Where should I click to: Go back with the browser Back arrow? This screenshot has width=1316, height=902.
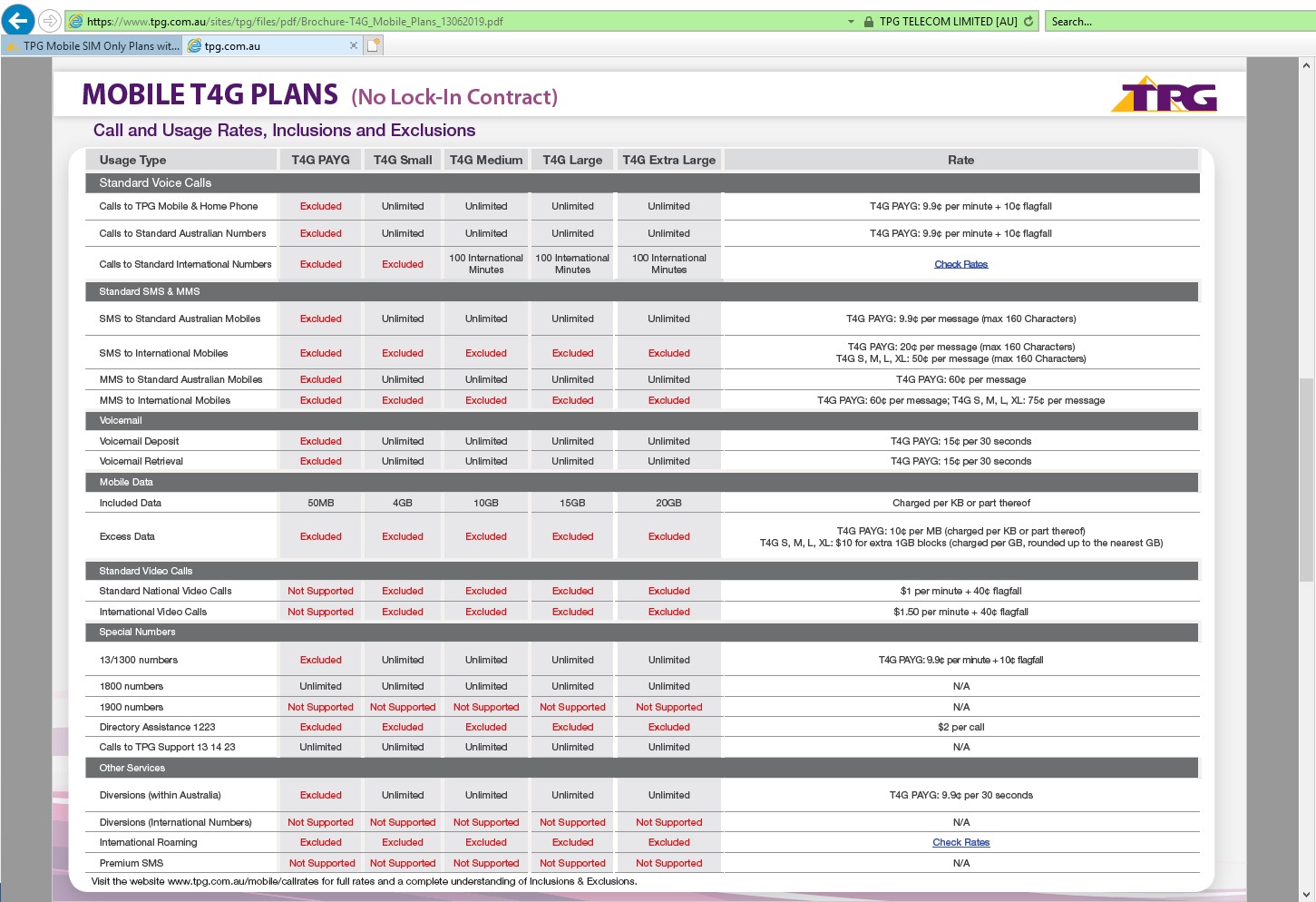(18, 20)
